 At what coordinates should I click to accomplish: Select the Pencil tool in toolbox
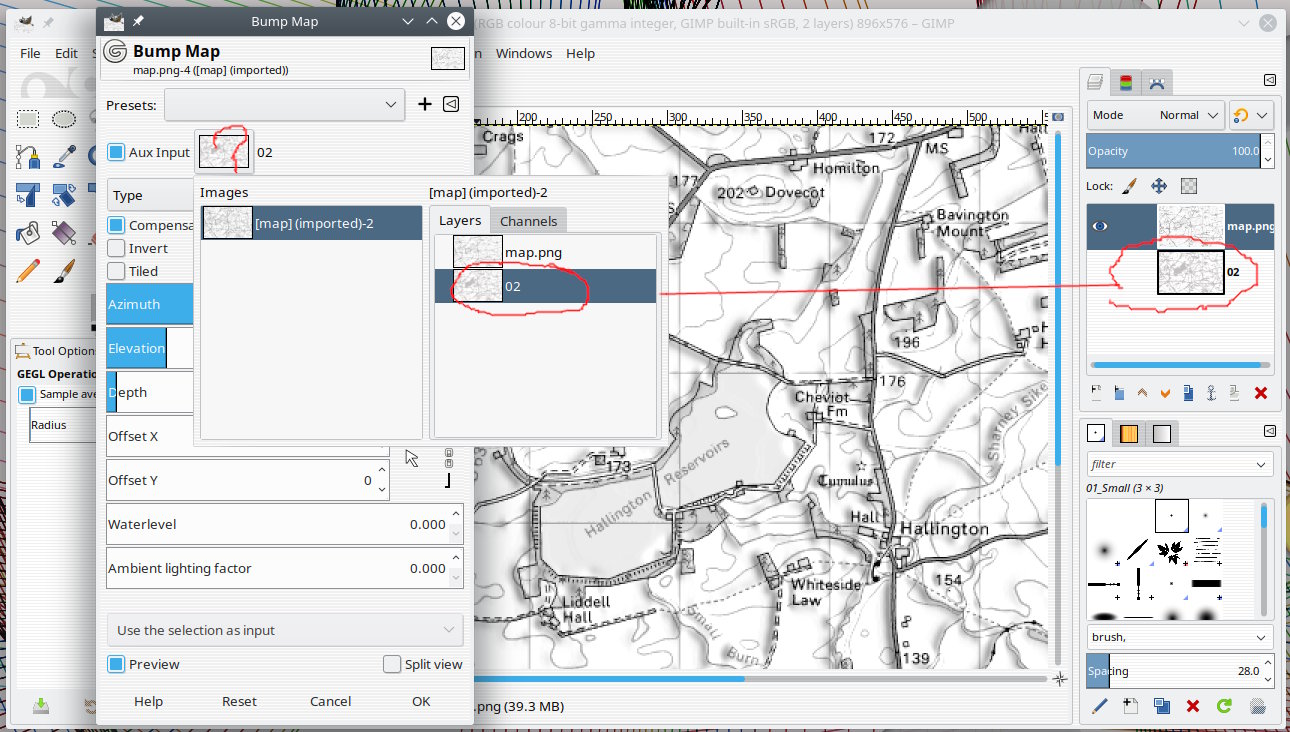[28, 271]
